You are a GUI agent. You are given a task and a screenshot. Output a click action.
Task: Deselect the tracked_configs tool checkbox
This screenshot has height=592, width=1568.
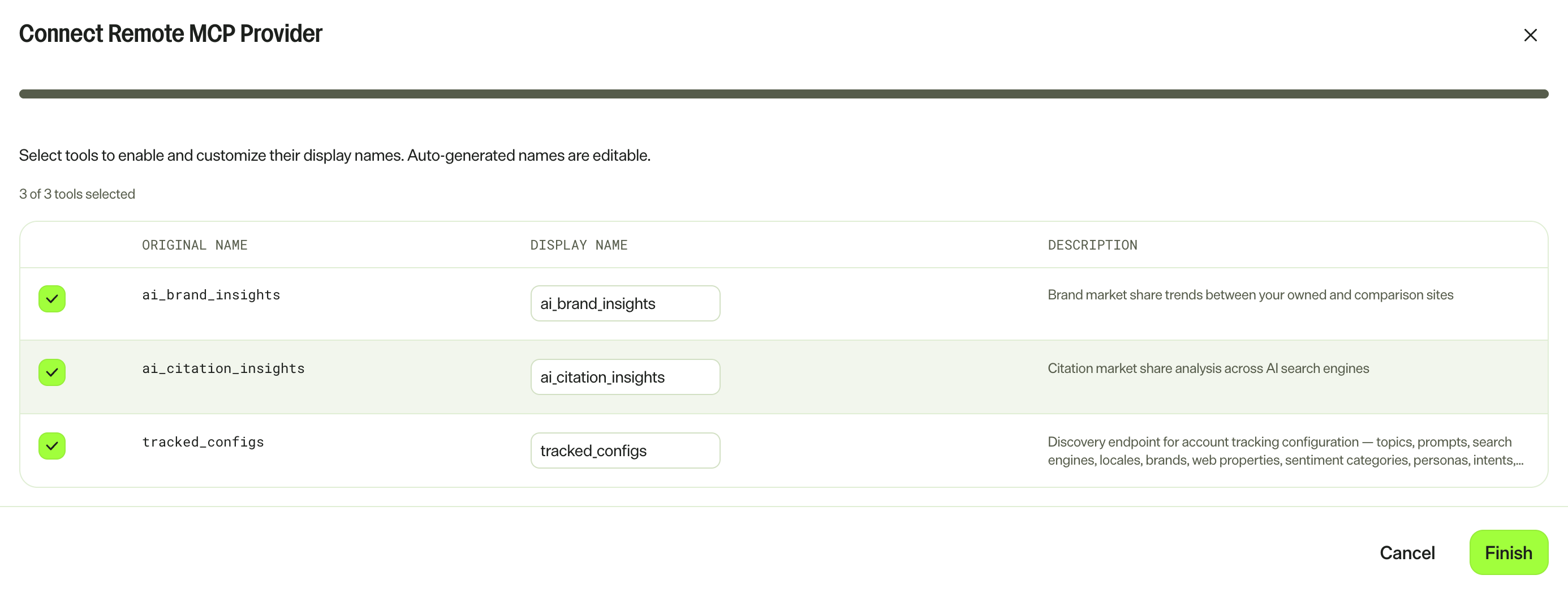point(53,447)
